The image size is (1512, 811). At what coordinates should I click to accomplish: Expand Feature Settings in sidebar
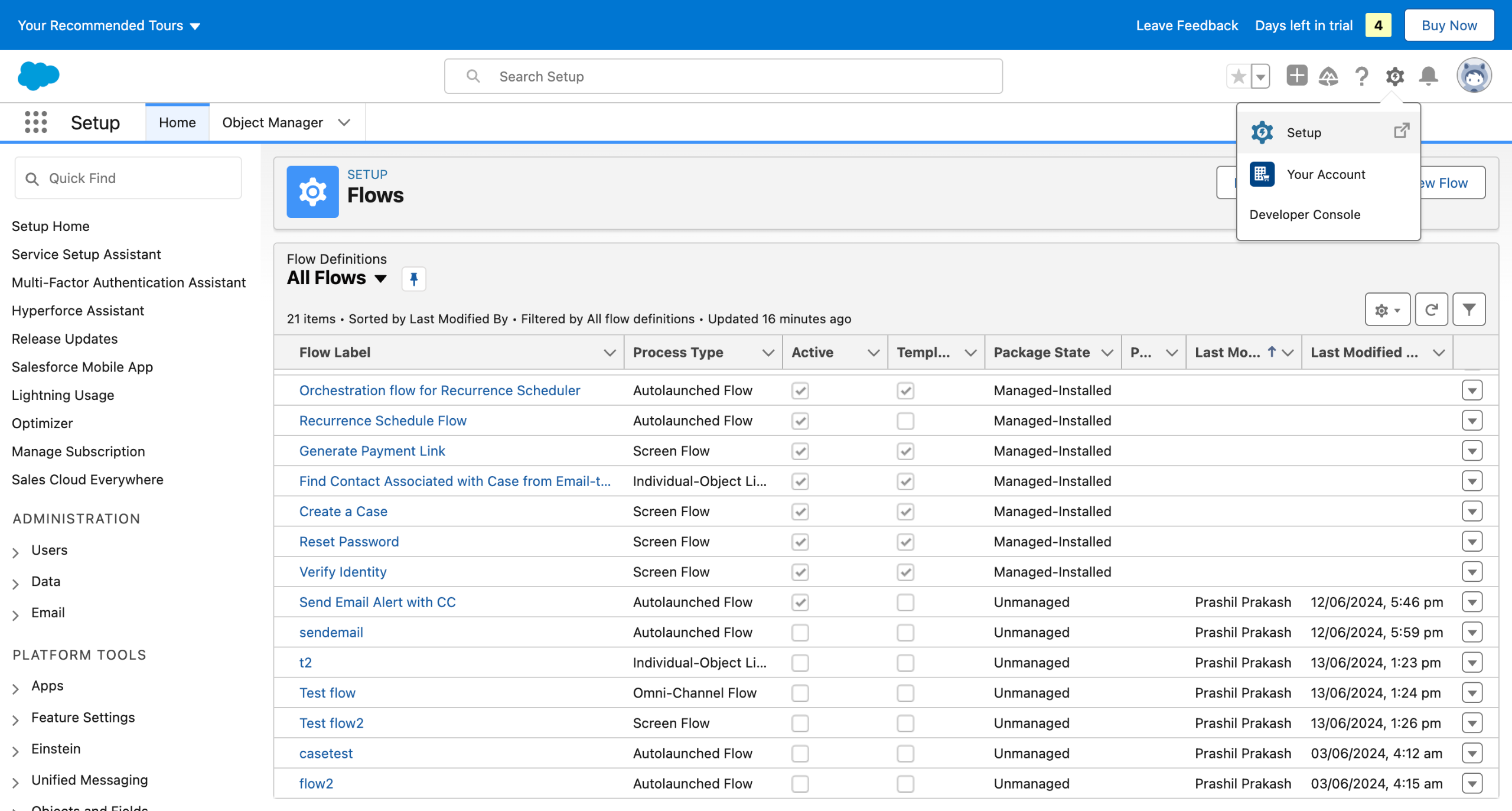click(x=16, y=719)
